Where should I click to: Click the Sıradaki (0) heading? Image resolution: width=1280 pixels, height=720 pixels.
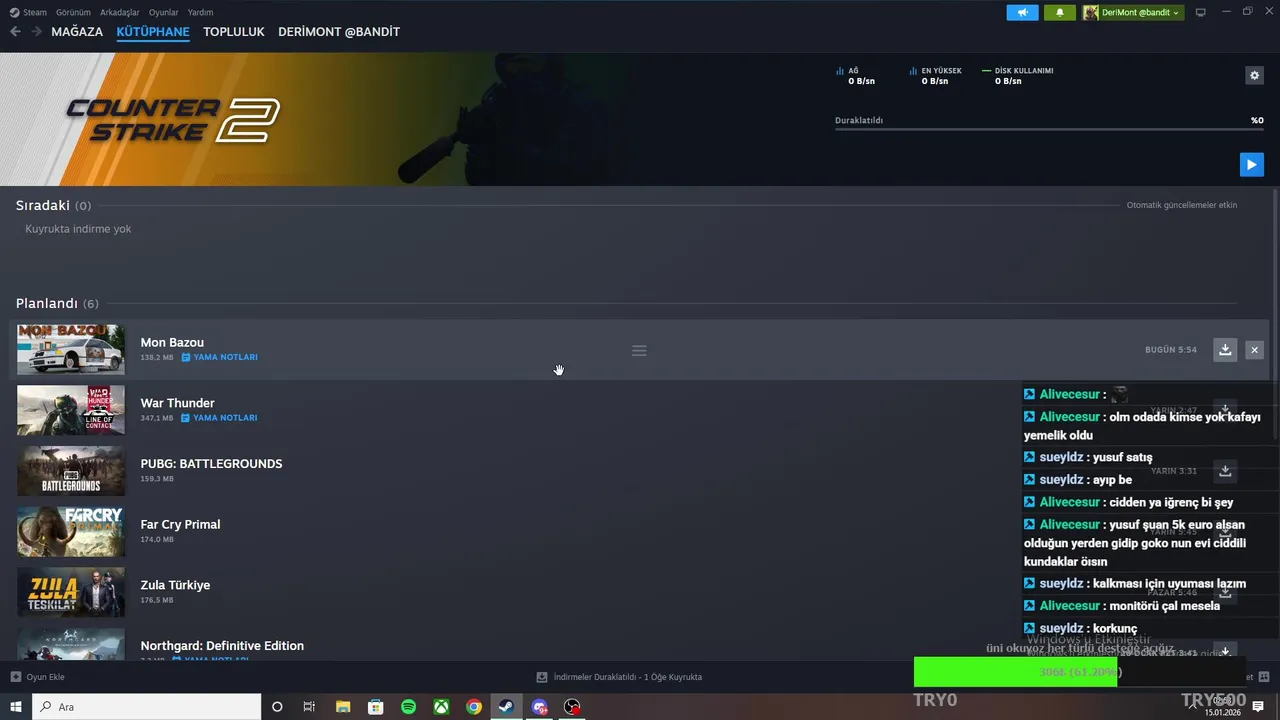(x=53, y=205)
